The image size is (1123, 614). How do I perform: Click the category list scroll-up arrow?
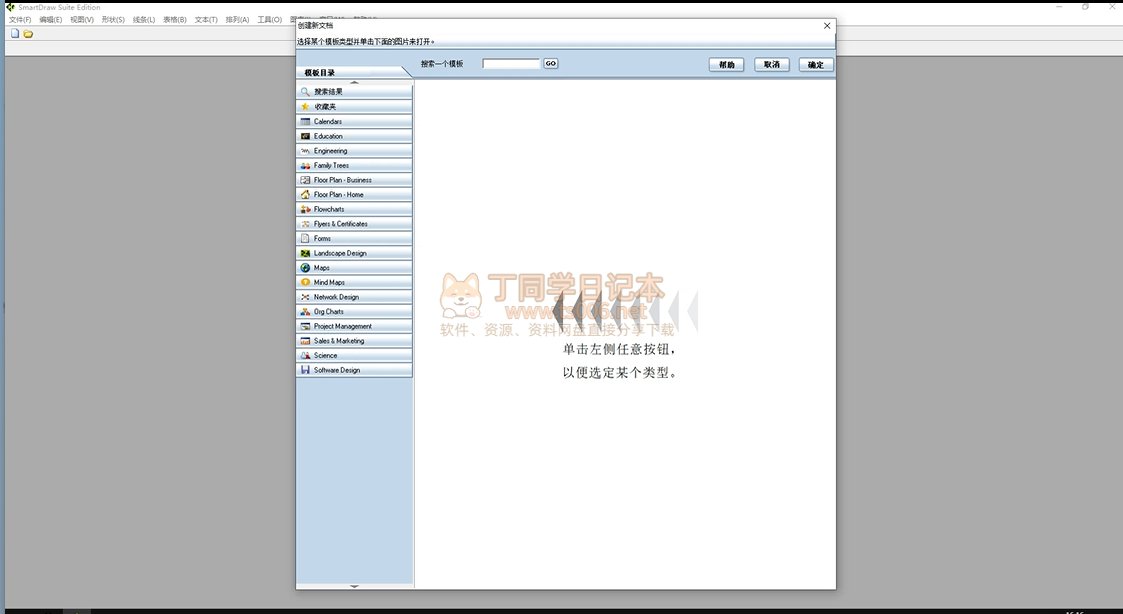coord(355,82)
